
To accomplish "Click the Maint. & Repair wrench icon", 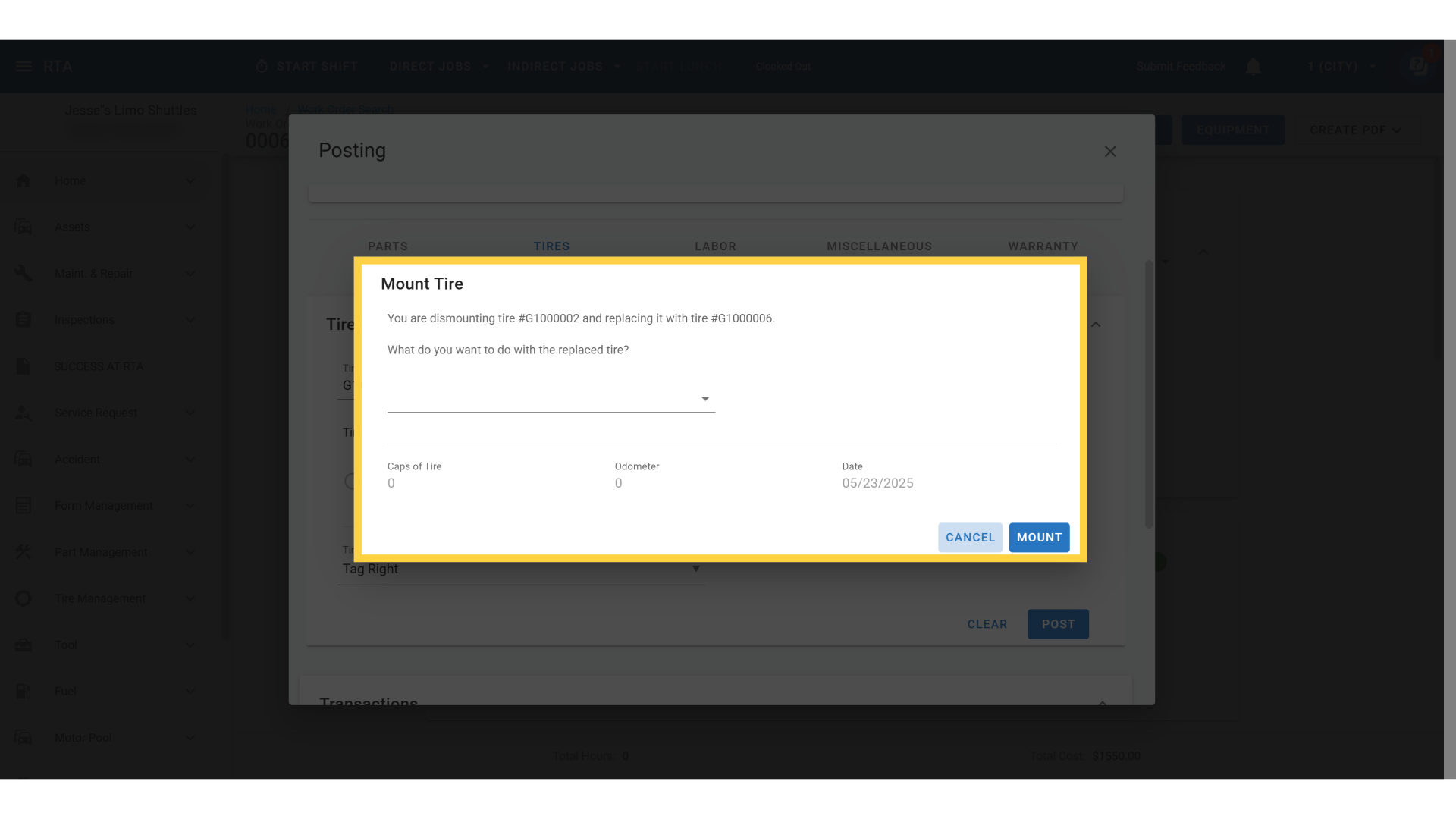I will pos(24,274).
